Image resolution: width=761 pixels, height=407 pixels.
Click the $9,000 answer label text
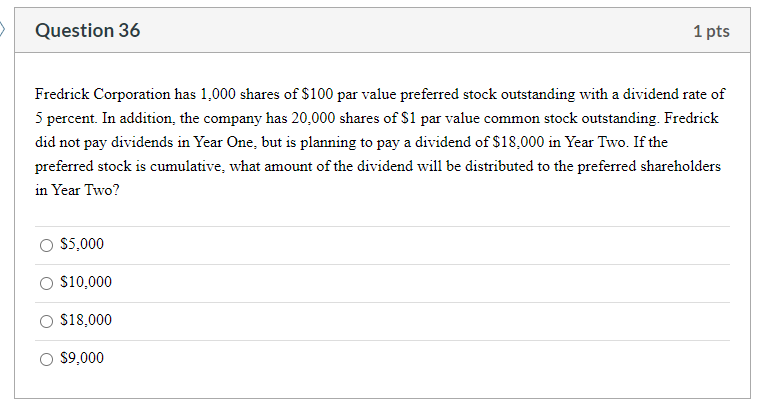(x=82, y=358)
